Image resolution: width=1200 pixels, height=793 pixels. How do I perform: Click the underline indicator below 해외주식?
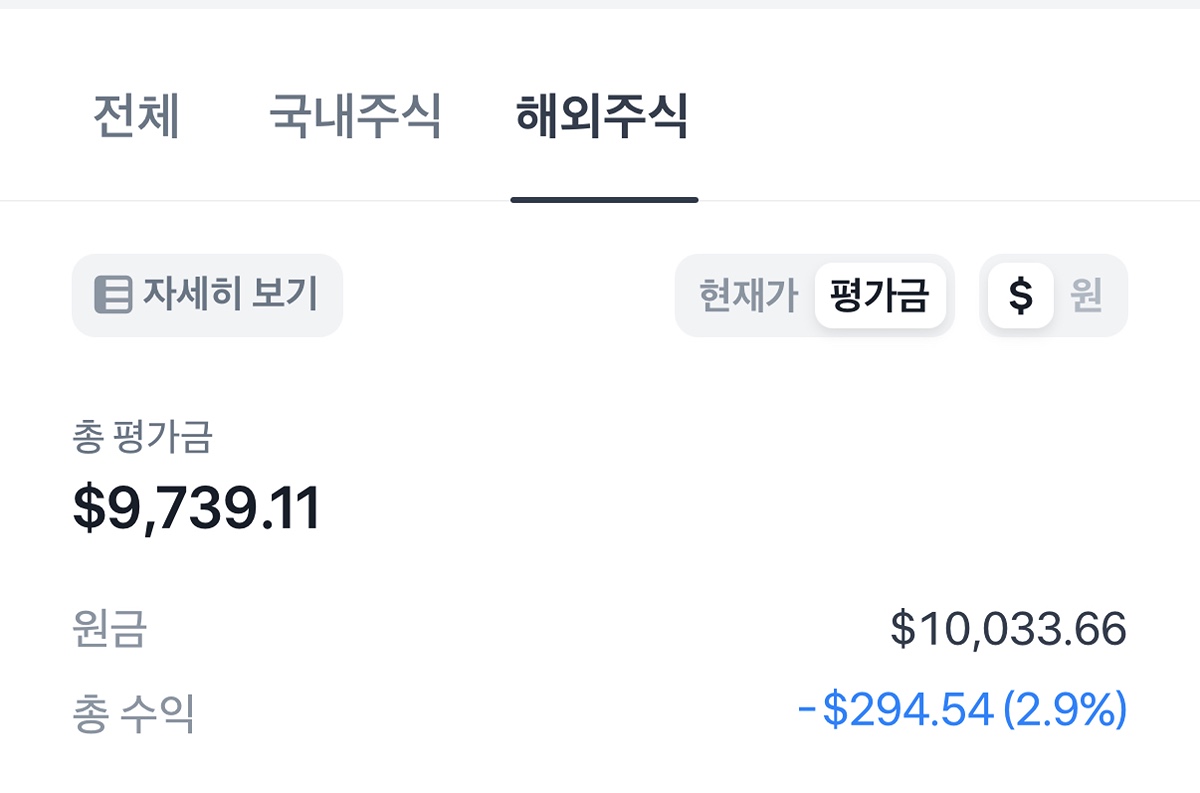click(x=604, y=200)
